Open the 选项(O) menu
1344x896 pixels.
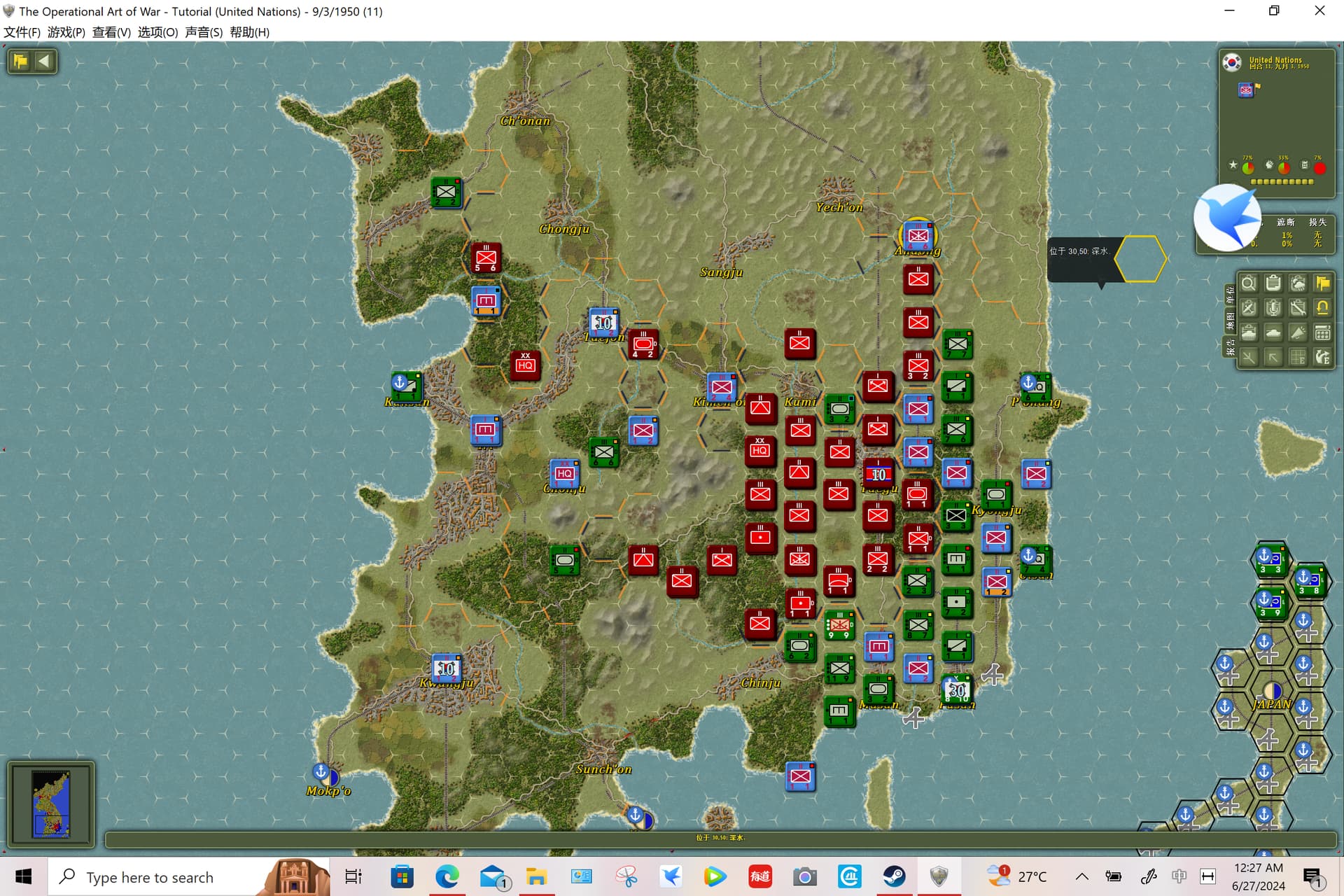tap(157, 32)
